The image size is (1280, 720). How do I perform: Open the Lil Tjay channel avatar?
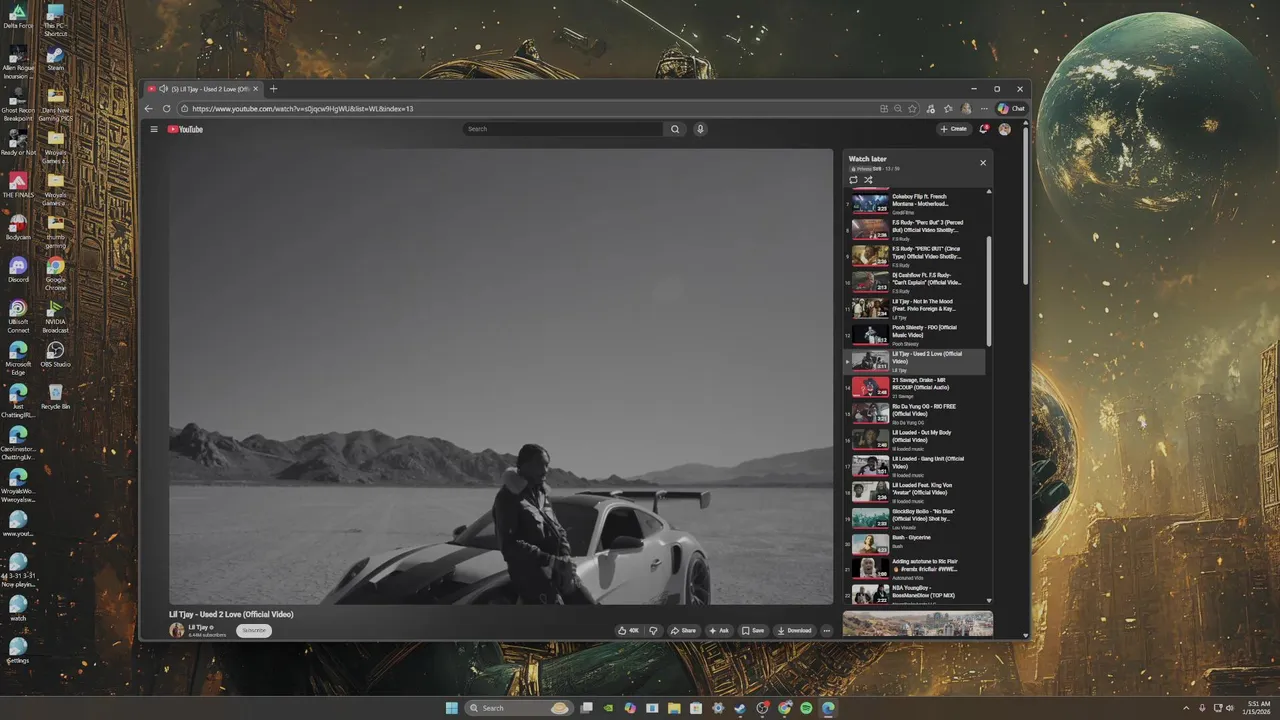177,630
